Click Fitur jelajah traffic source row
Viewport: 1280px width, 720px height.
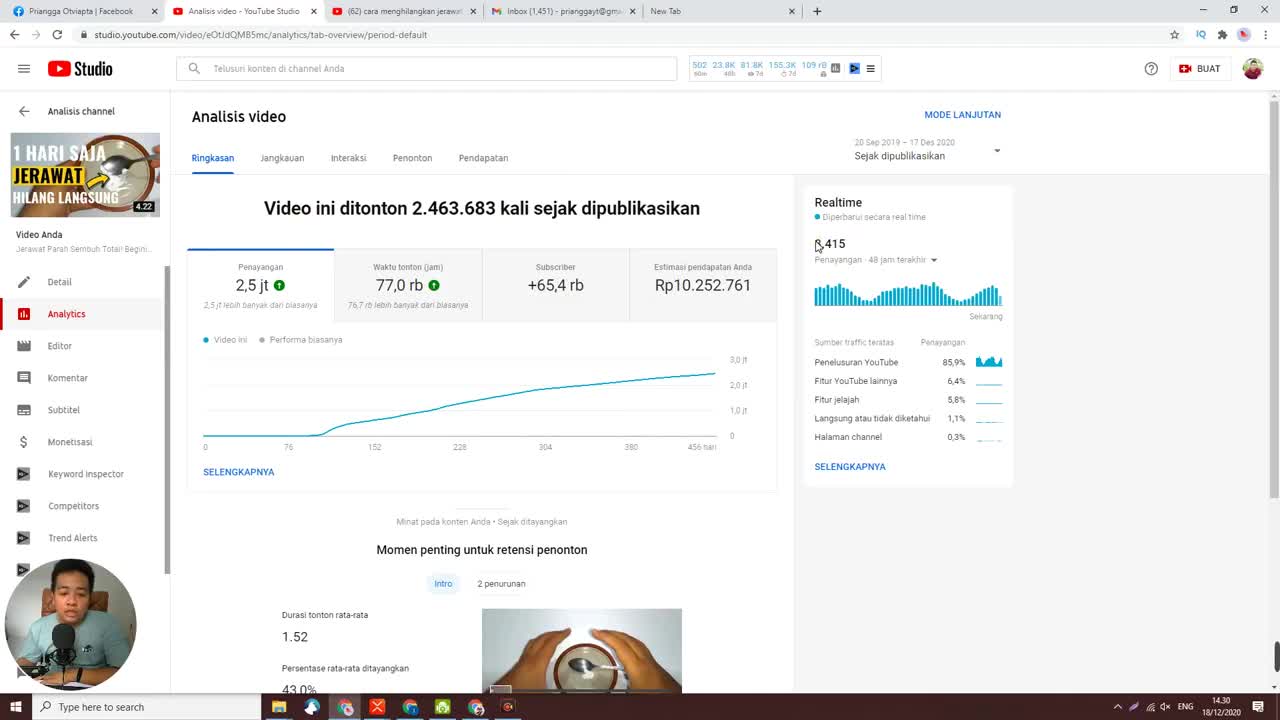pos(908,400)
